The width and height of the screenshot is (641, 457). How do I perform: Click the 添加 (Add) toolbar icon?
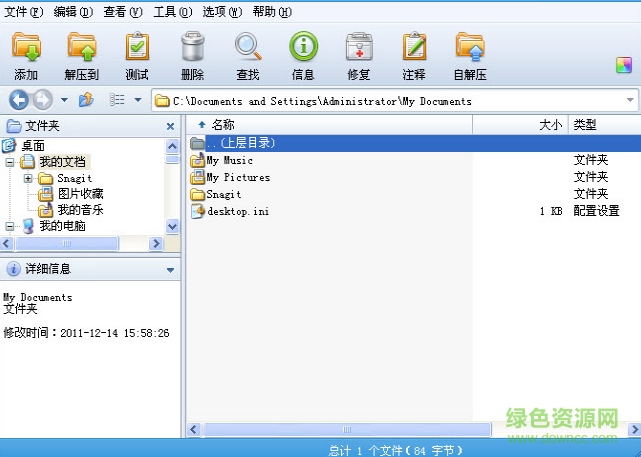tap(26, 56)
